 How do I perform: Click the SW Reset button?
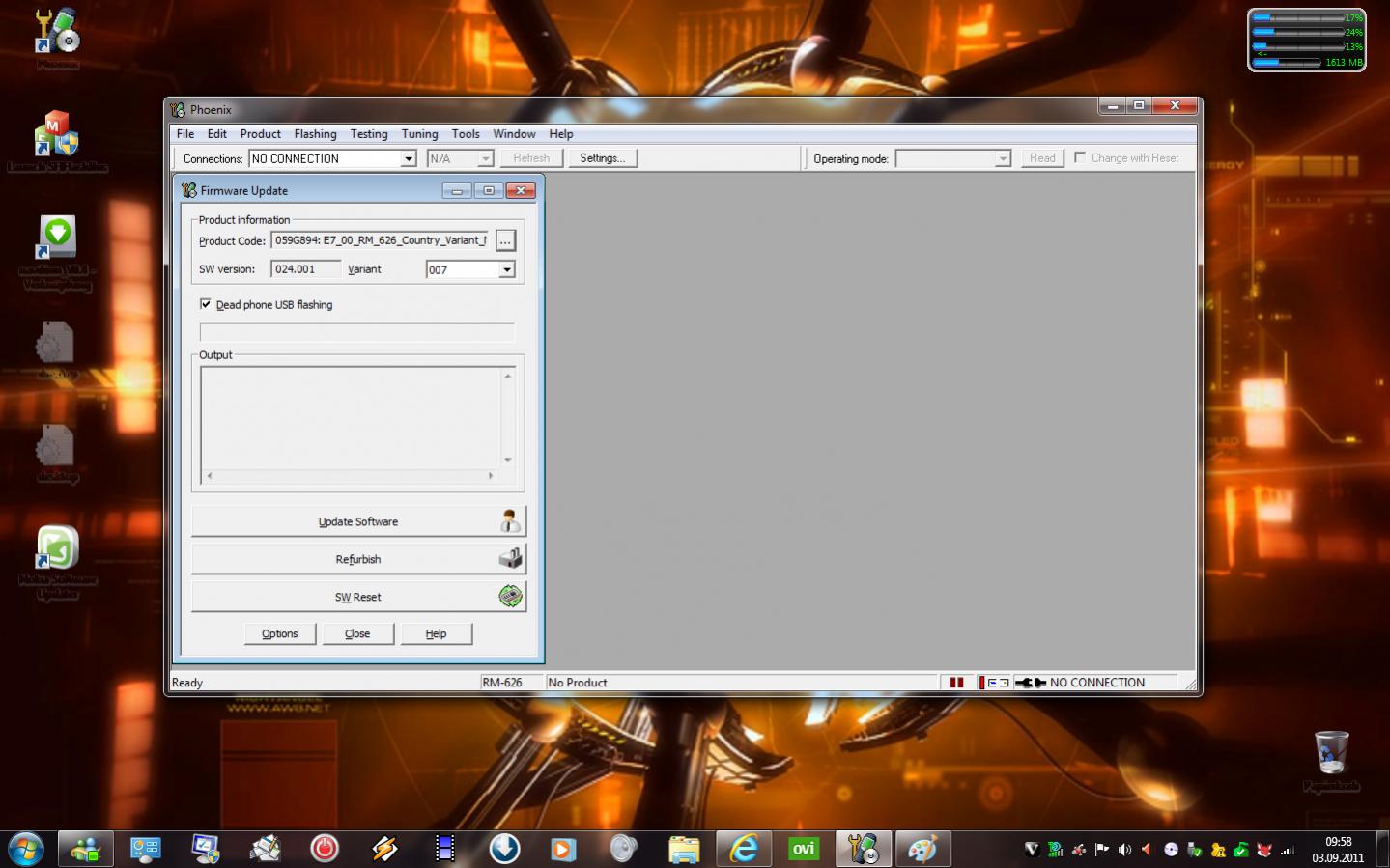358,597
